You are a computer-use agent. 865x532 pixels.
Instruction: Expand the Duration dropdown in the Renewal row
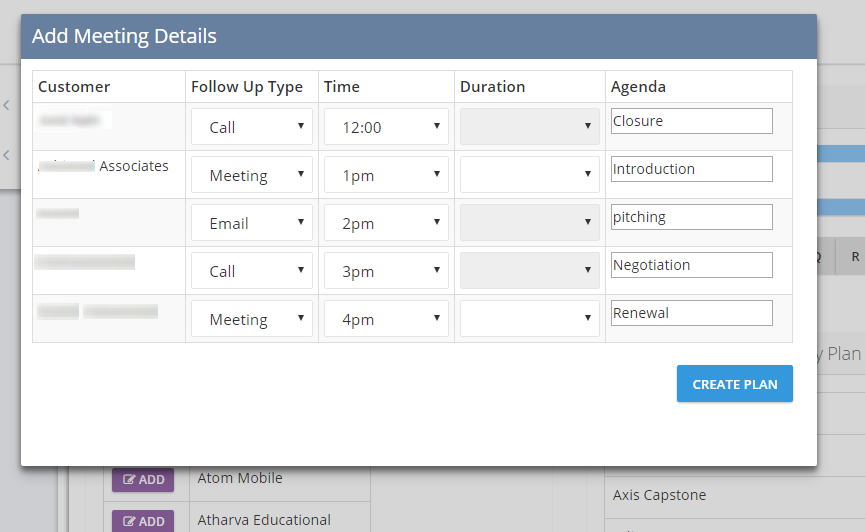530,319
